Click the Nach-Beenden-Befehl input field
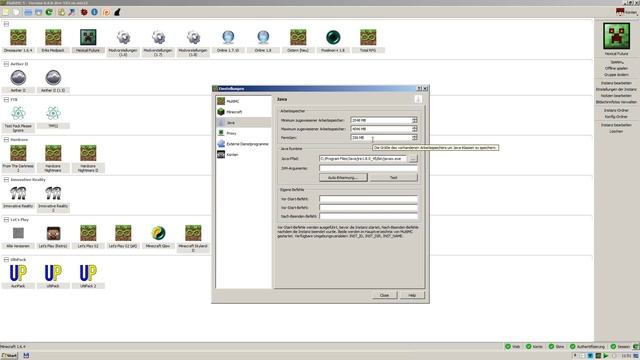The width and height of the screenshot is (640, 360). pos(368,216)
